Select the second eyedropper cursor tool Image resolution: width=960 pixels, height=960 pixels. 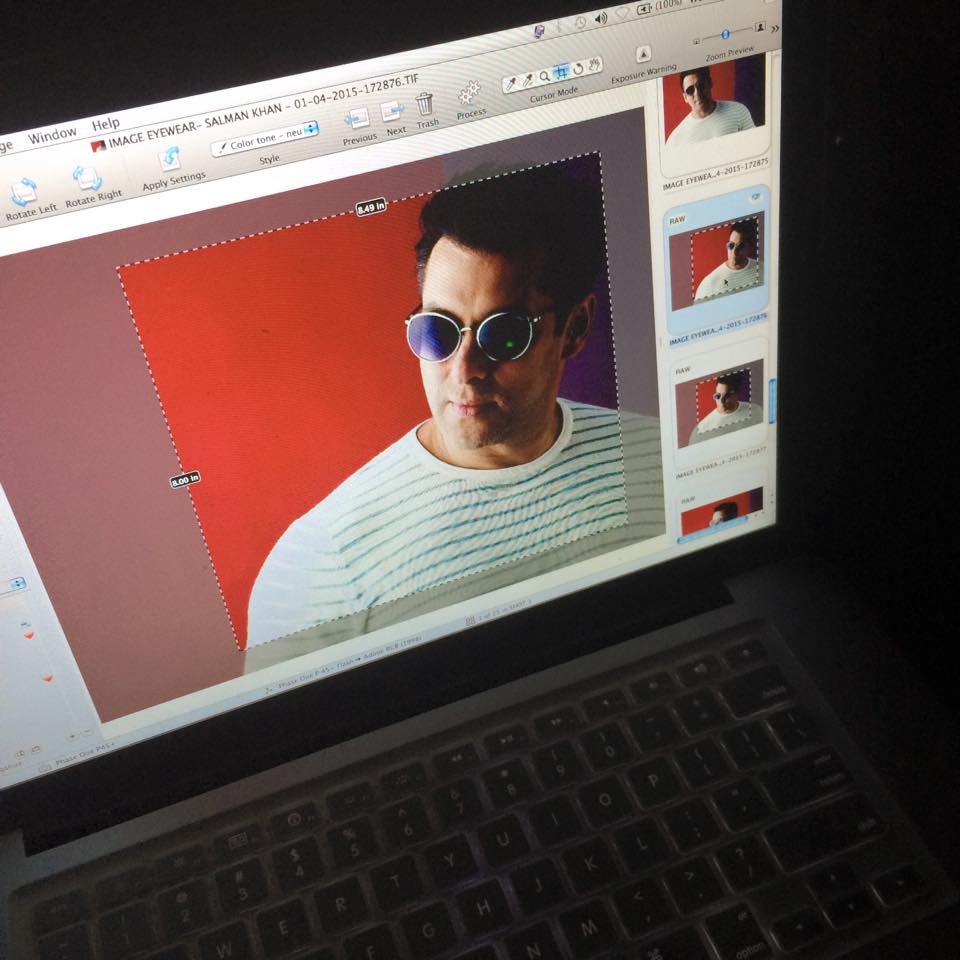pyautogui.click(x=527, y=80)
